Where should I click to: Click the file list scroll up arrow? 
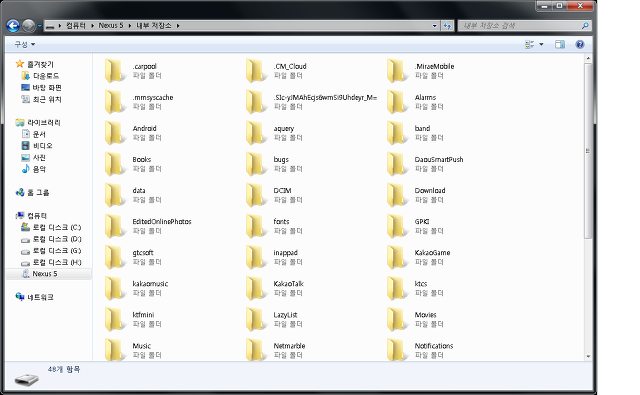click(x=588, y=59)
